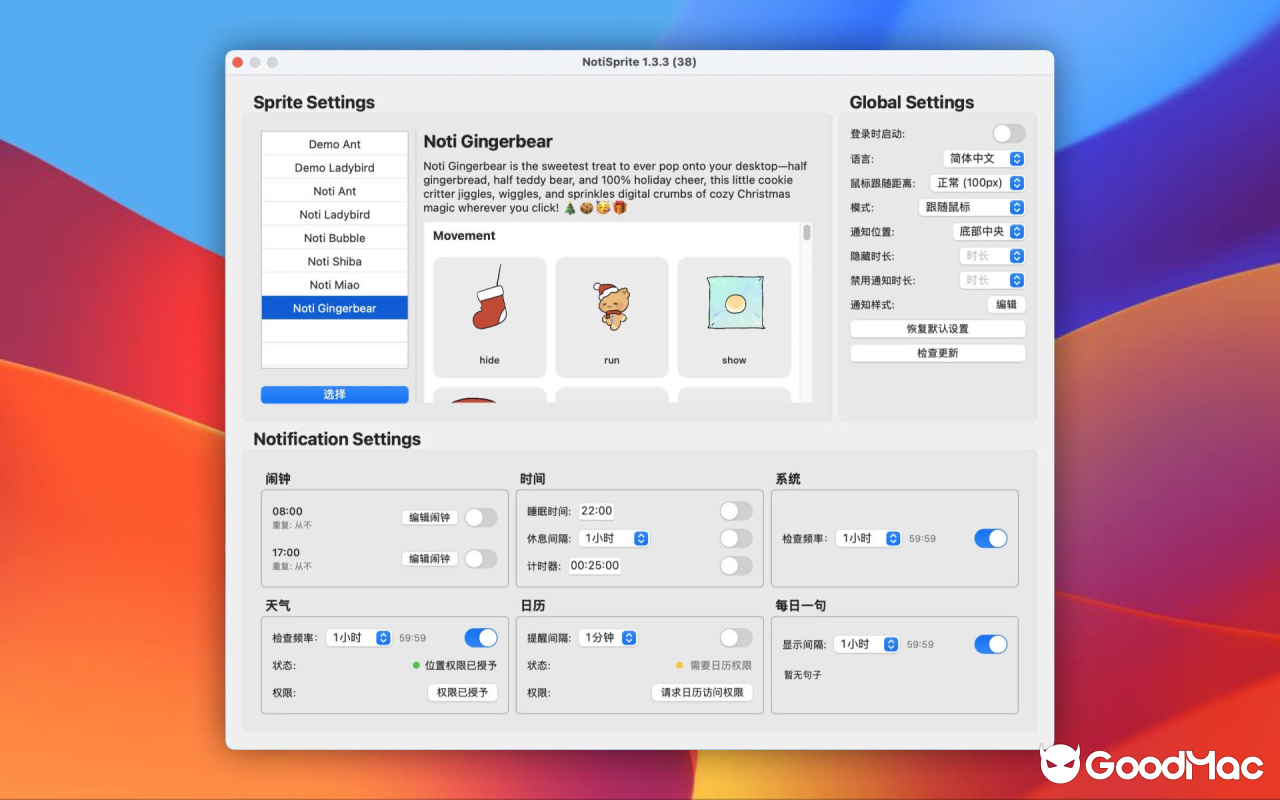Select Noti Shiba from the sprite list
Image resolution: width=1280 pixels, height=800 pixels.
point(334,261)
